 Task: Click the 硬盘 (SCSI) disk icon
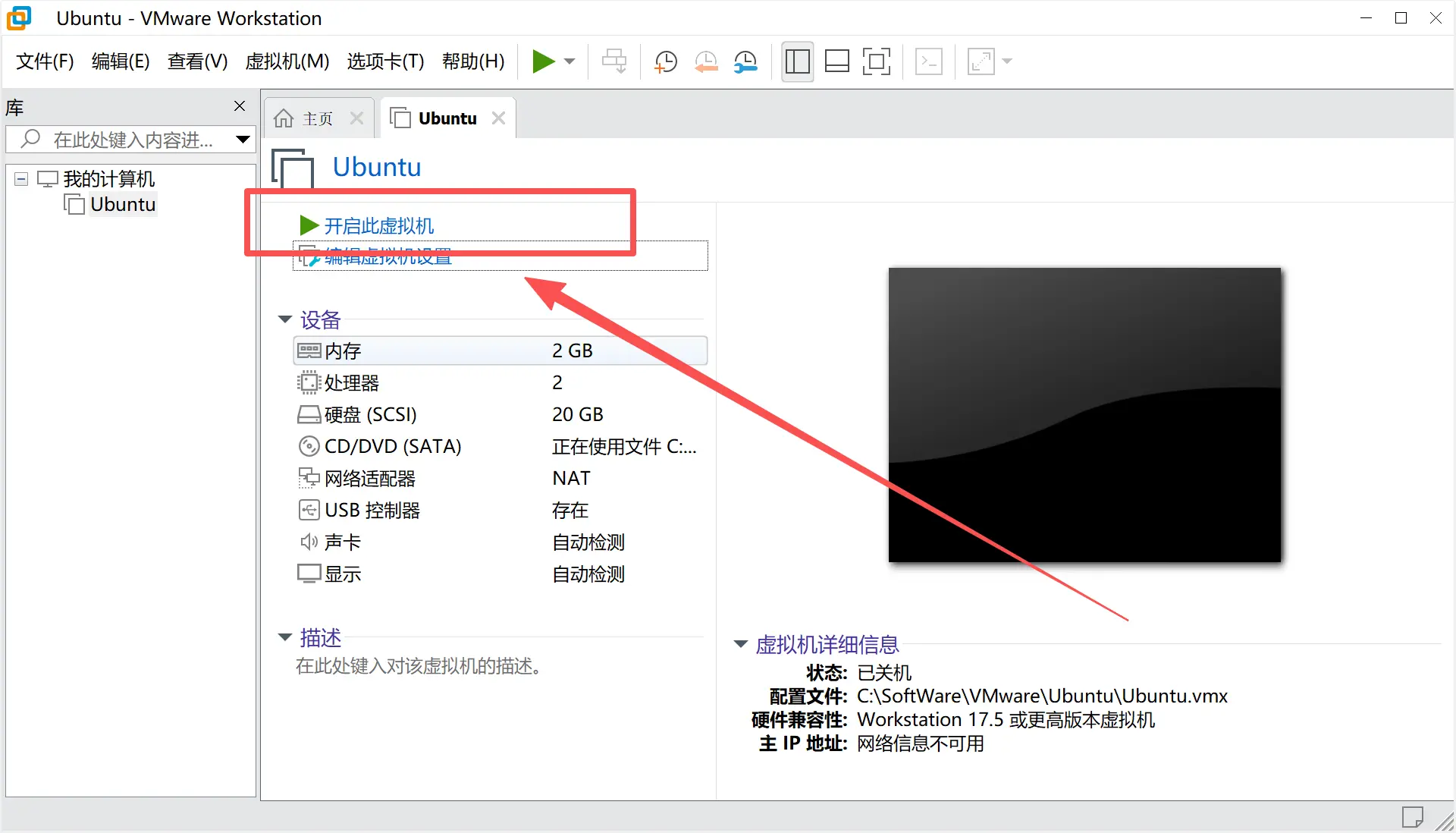click(309, 414)
